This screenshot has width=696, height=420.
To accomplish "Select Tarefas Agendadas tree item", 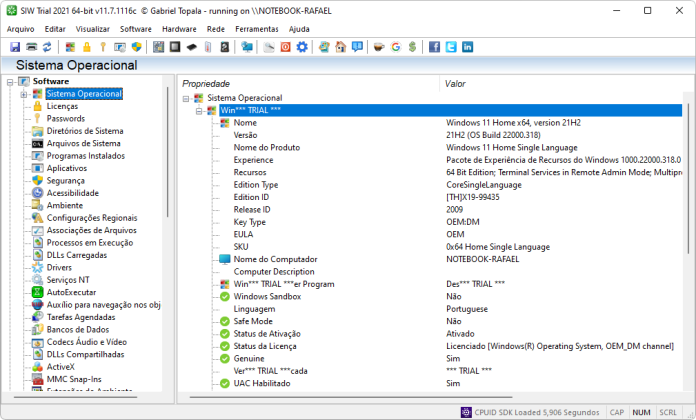I will 81,317.
